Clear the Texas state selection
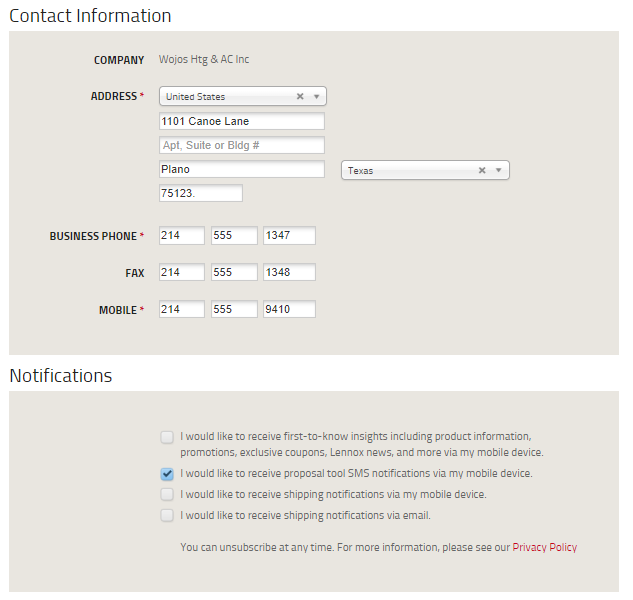The width and height of the screenshot is (633, 600). [x=482, y=171]
